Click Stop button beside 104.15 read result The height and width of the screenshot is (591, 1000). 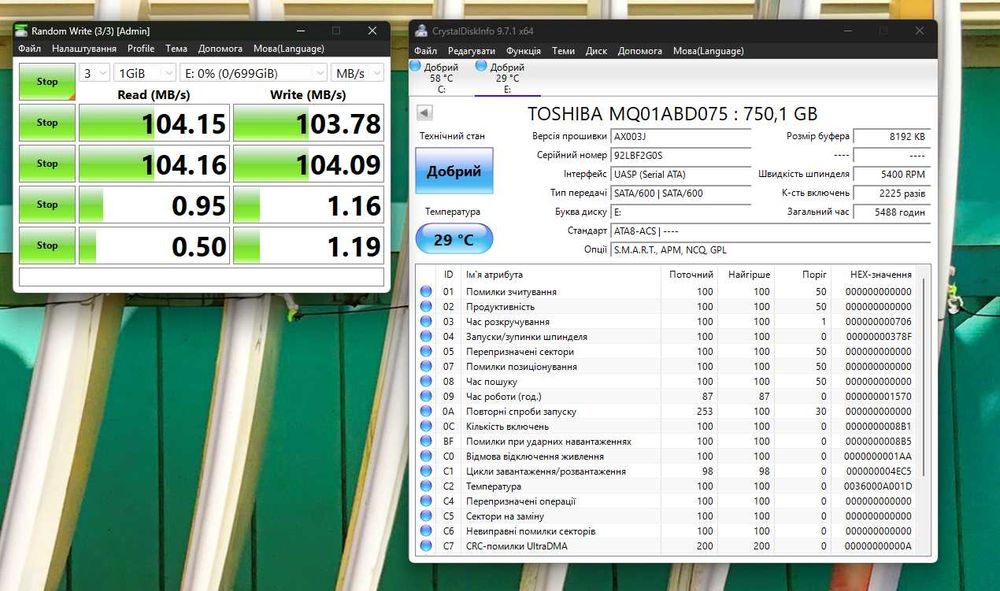click(x=47, y=122)
